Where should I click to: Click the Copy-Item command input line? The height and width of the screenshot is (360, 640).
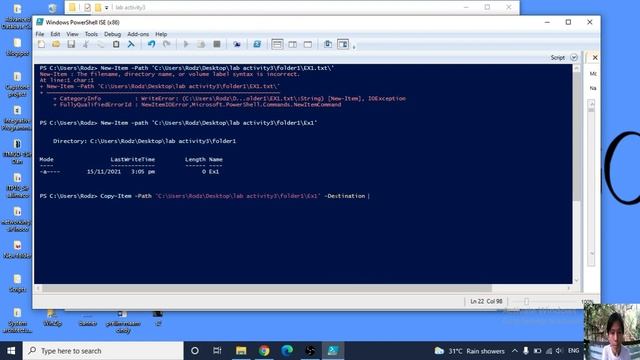[x=204, y=196]
